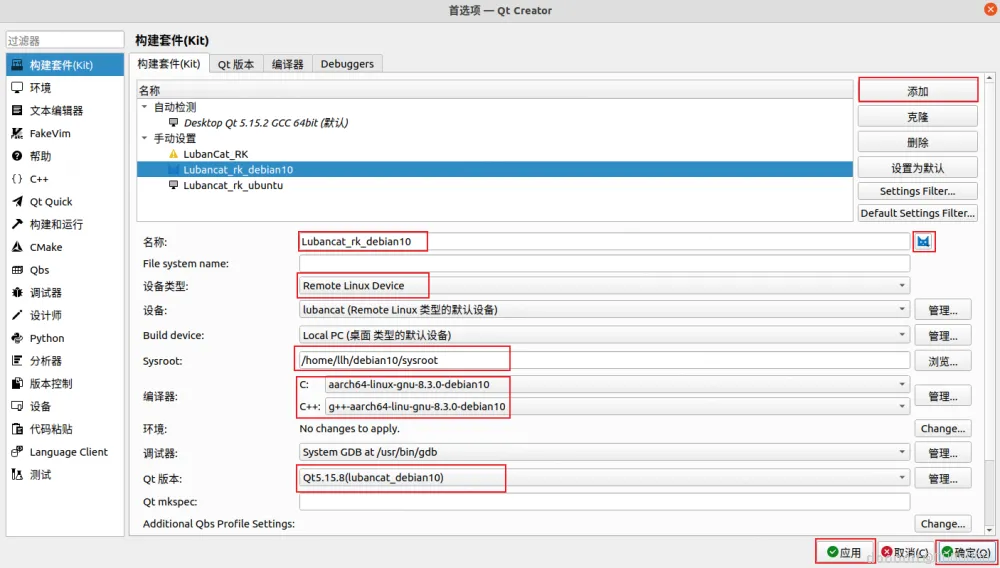Click 管理... next to Build device

pyautogui.click(x=943, y=336)
